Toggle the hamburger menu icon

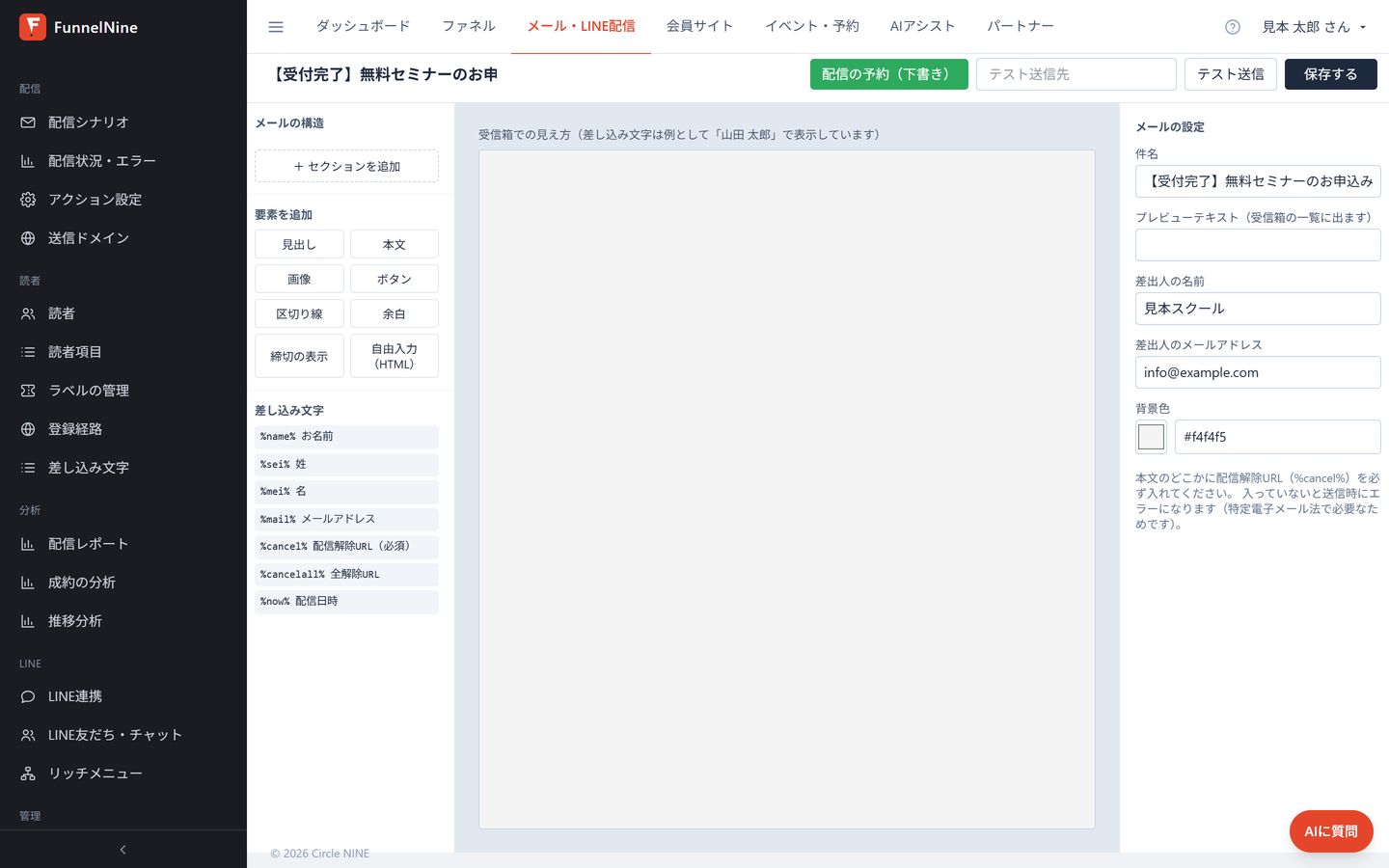point(276,27)
